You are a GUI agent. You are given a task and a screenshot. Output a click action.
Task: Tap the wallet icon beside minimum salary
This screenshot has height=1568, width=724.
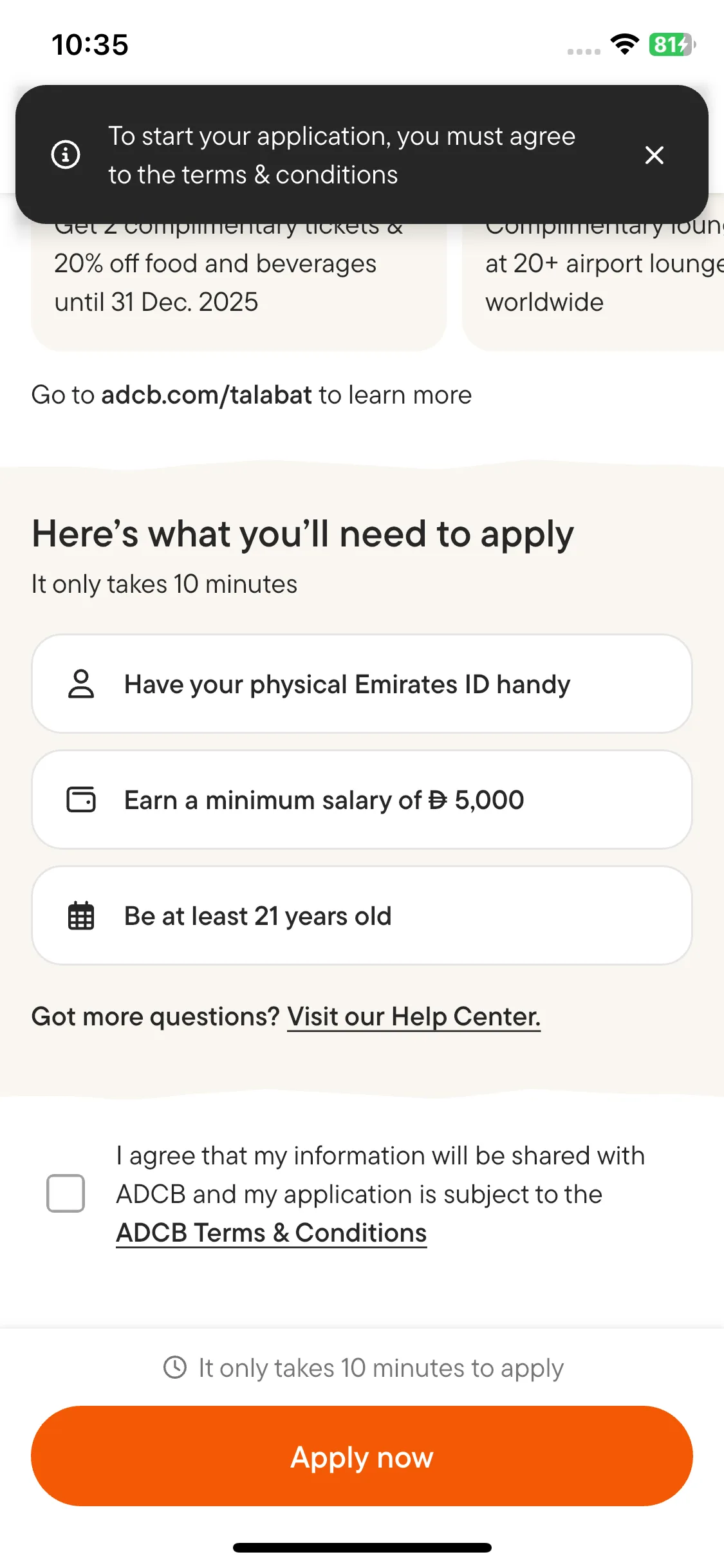[x=81, y=799]
